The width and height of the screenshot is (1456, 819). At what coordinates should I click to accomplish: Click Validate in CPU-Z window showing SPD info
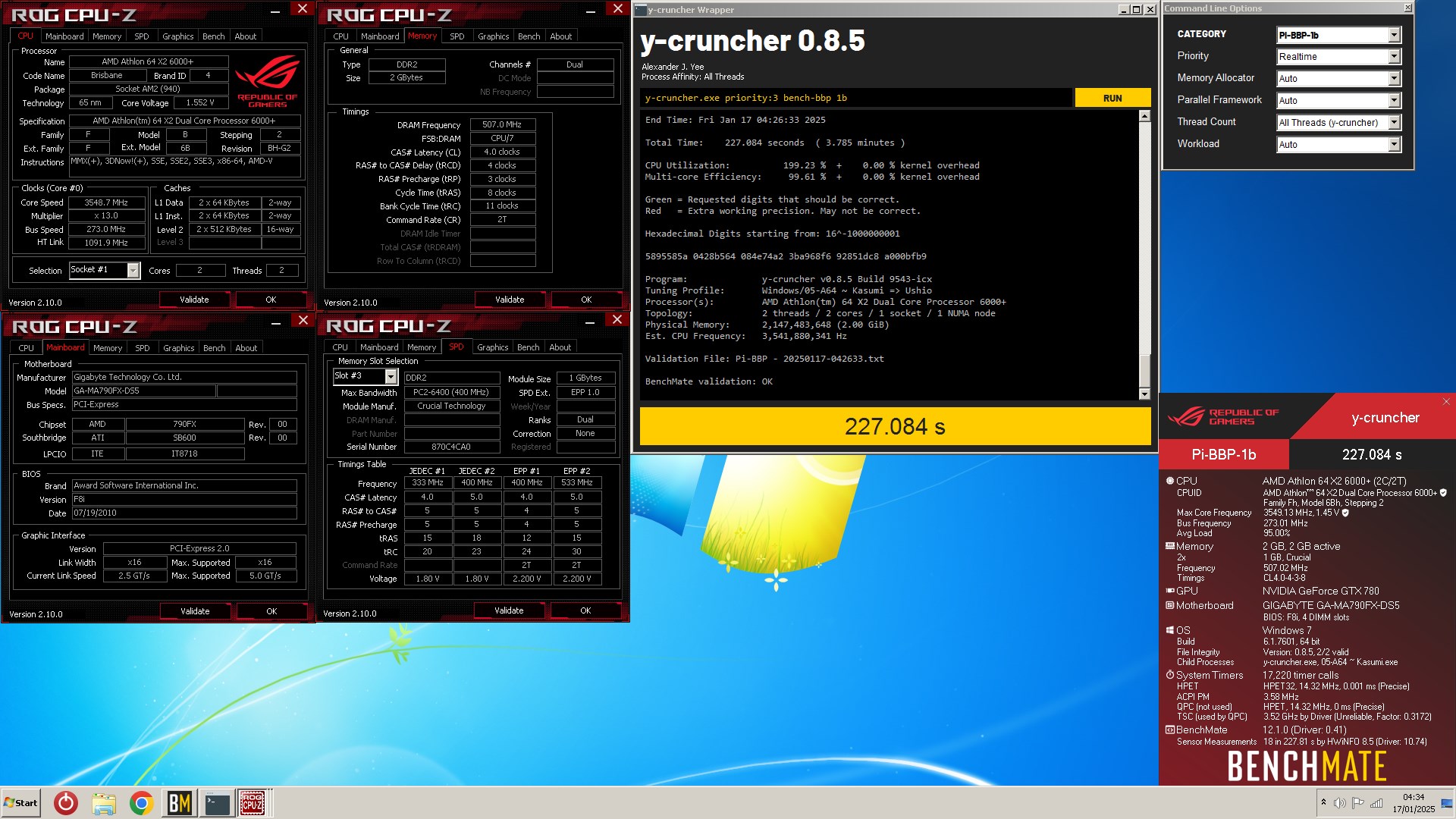point(509,610)
